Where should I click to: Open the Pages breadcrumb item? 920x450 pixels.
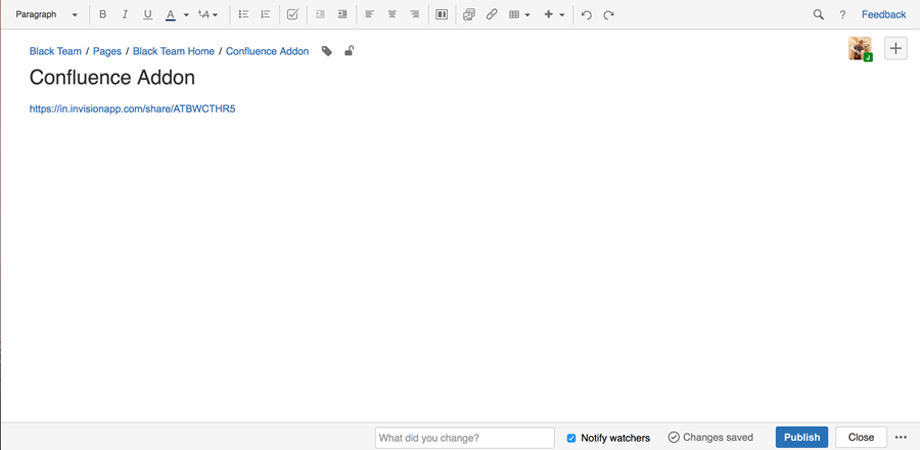click(x=107, y=51)
